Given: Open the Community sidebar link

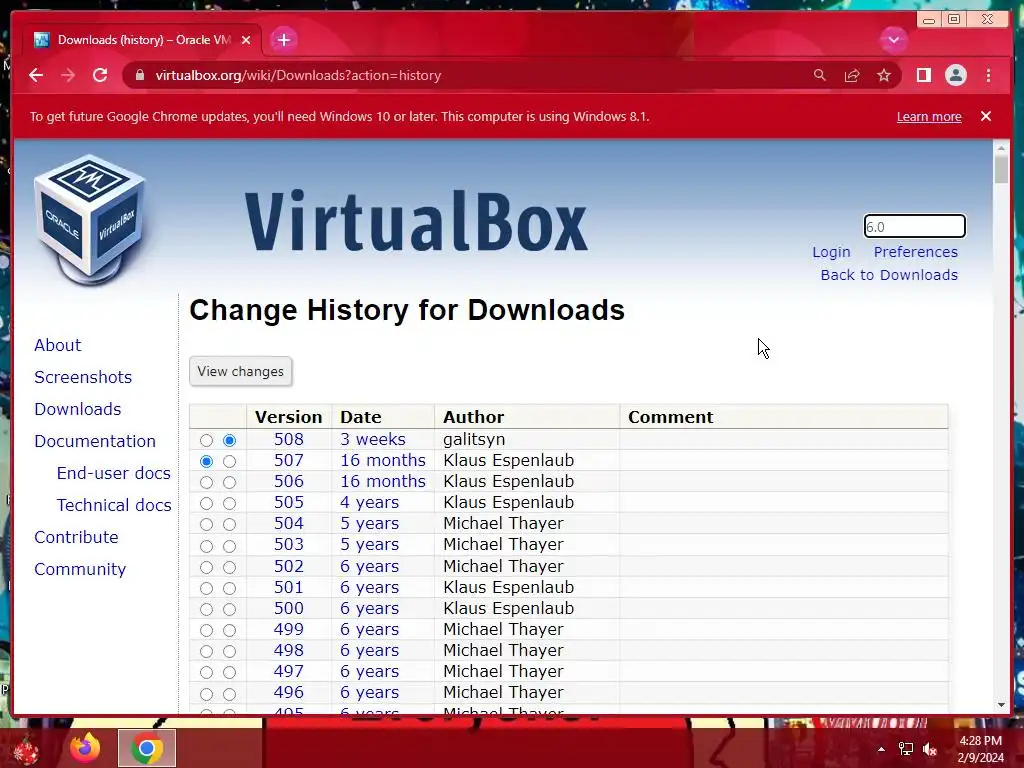Looking at the screenshot, I should (80, 569).
